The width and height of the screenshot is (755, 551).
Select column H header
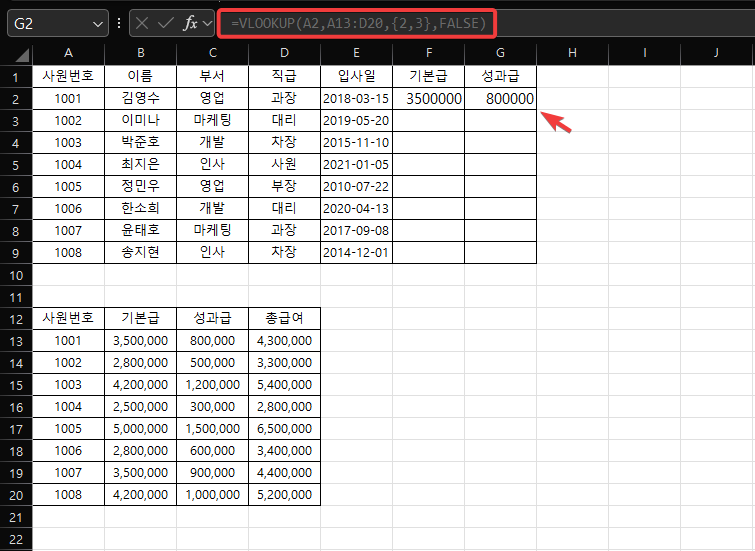coord(572,53)
